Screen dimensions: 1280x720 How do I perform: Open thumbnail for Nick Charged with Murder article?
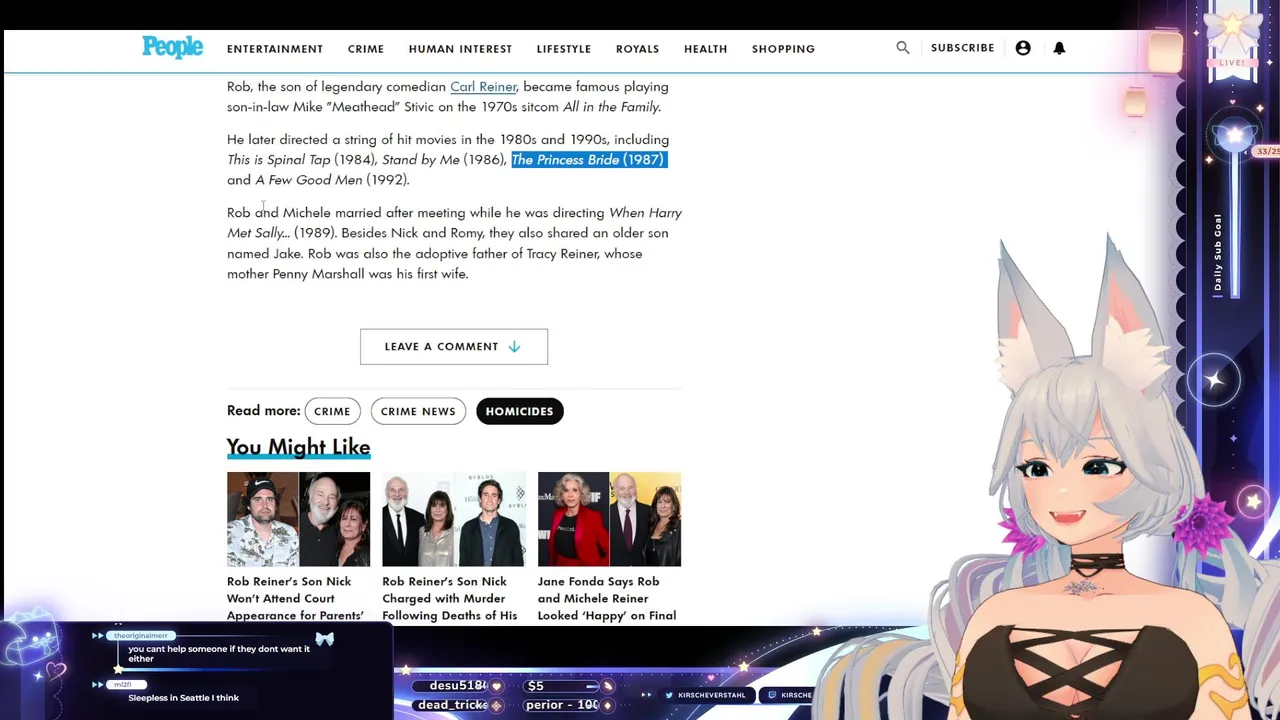[454, 519]
